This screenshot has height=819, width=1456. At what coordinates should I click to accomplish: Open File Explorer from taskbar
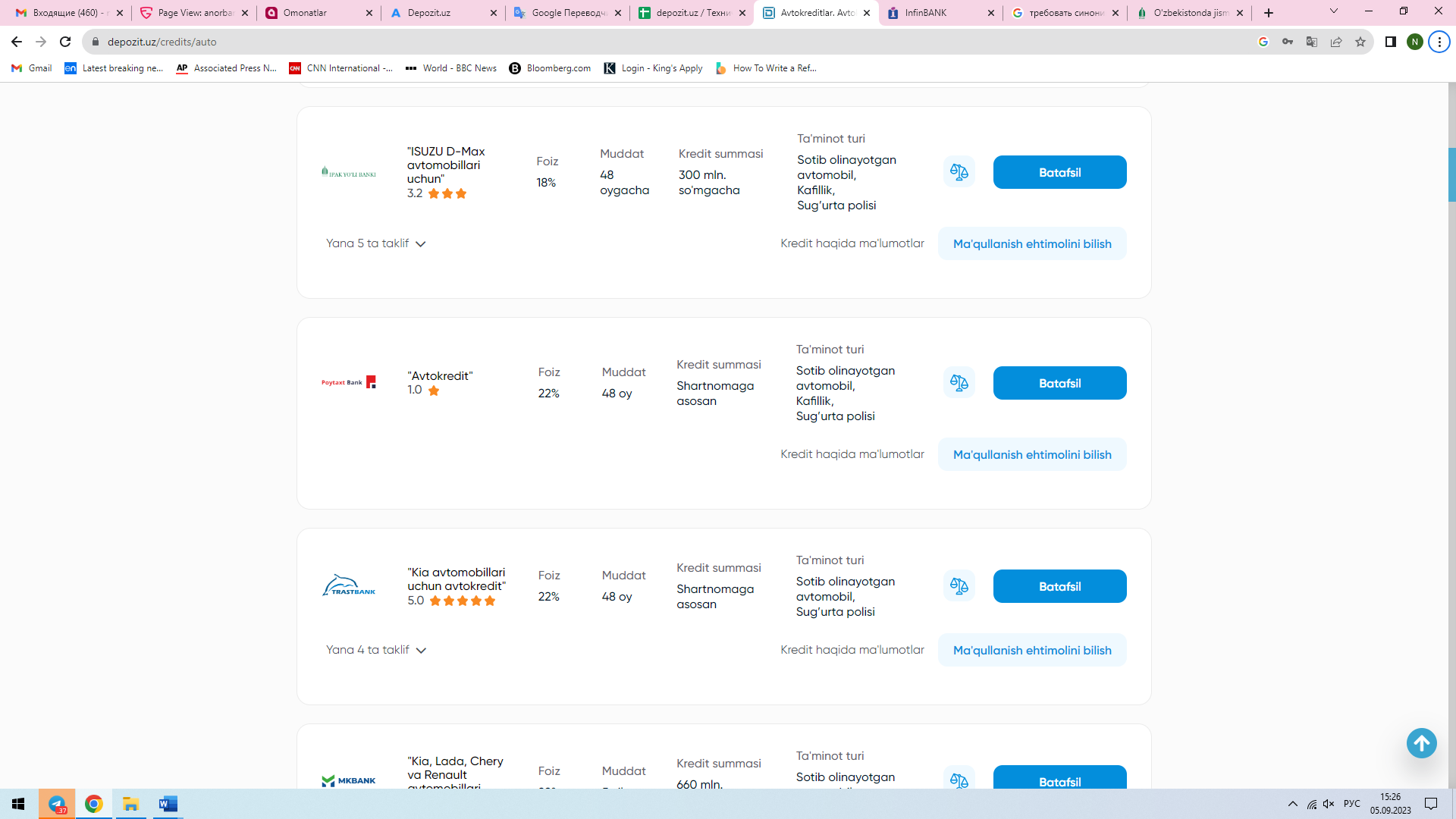[131, 804]
